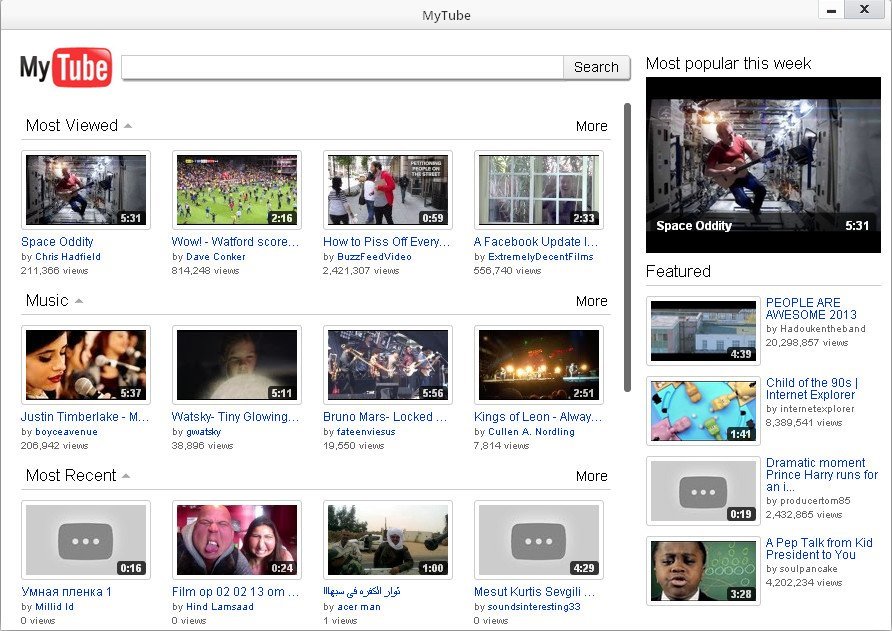Open More for the Most Recent section

[x=591, y=477]
